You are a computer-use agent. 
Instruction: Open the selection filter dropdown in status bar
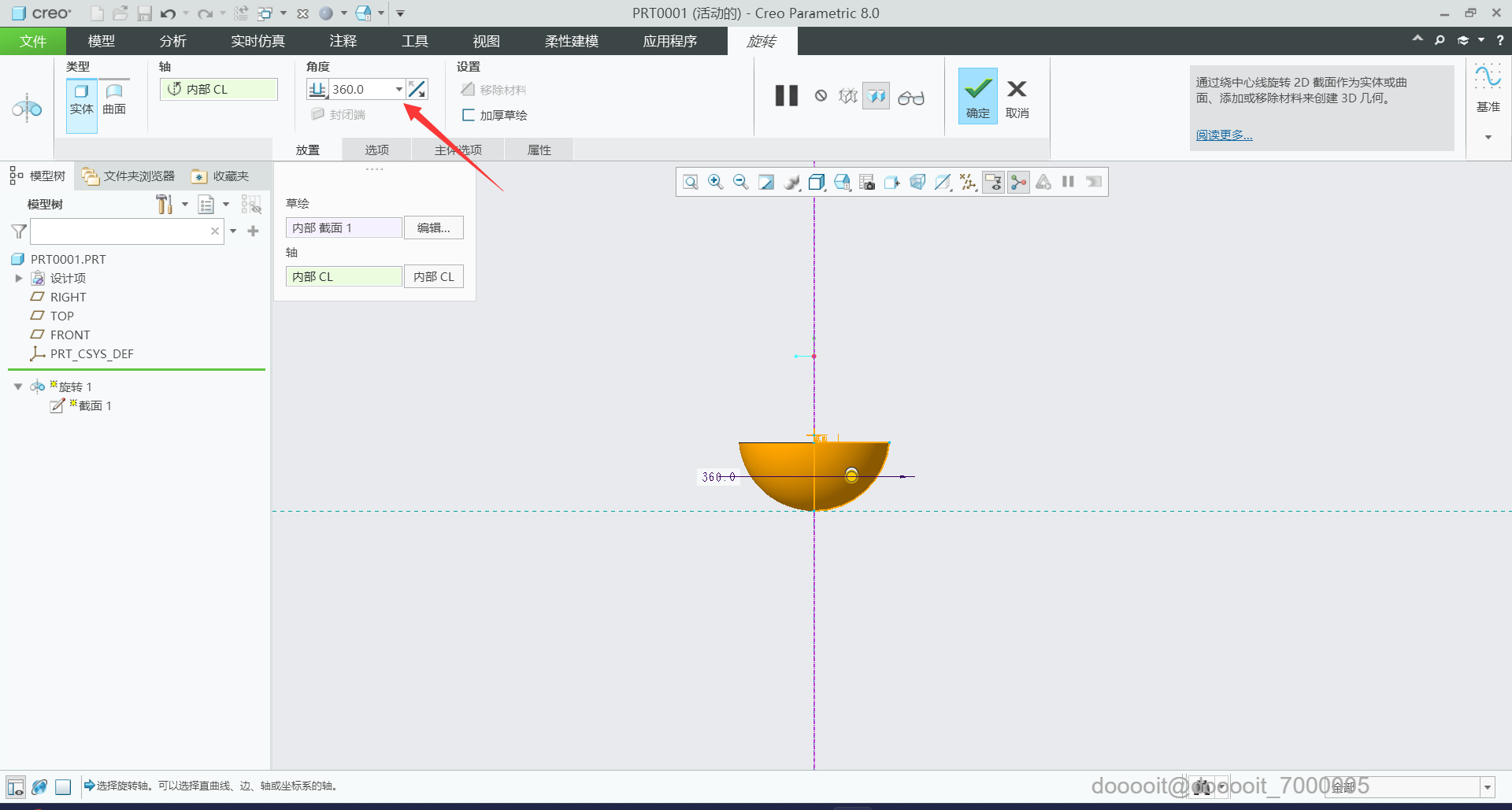[1488, 787]
